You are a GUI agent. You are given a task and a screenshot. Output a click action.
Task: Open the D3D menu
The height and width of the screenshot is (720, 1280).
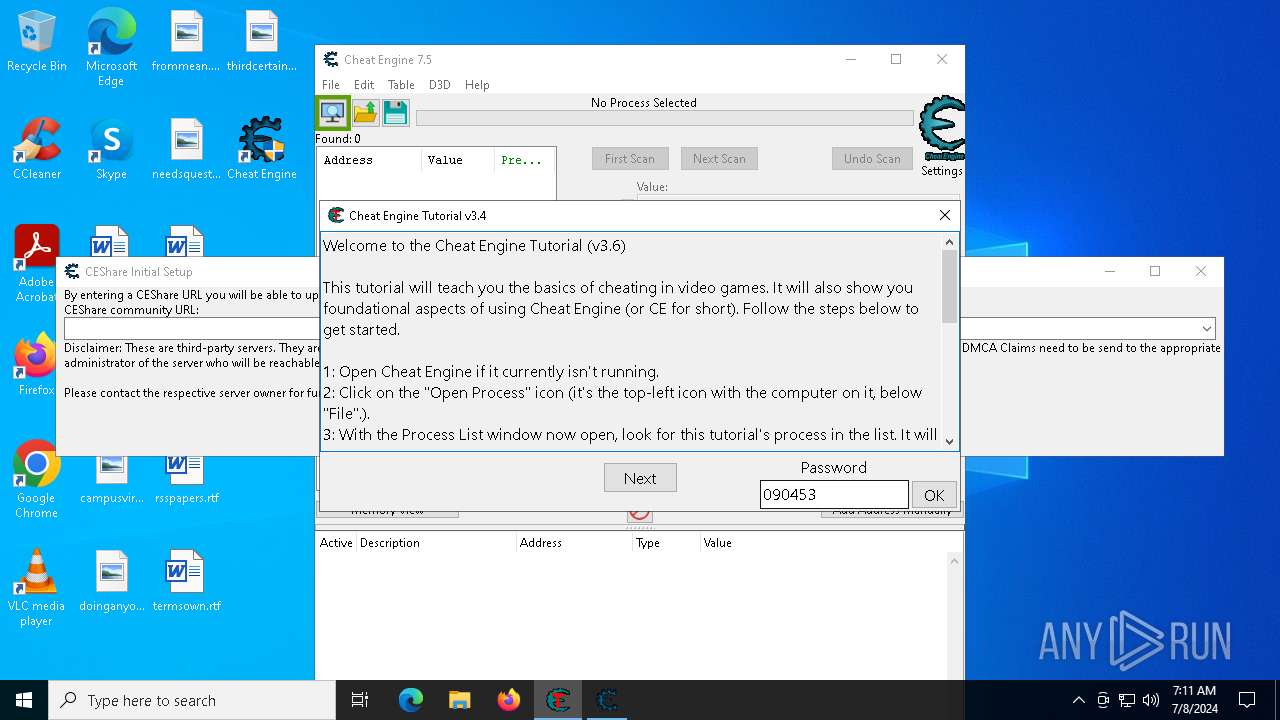click(x=439, y=85)
